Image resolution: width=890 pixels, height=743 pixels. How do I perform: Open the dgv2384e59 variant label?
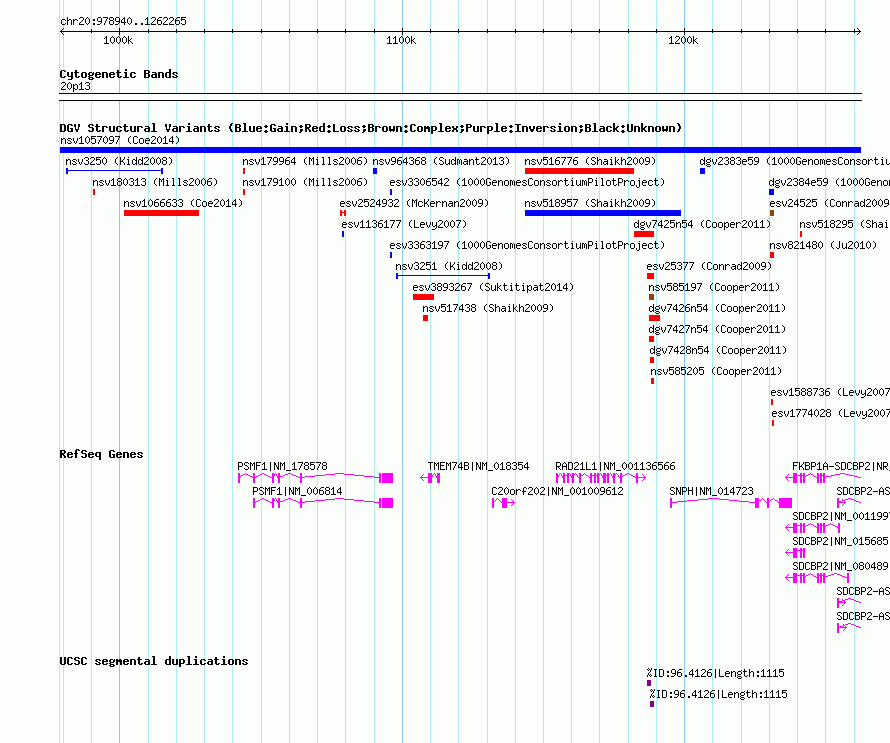[829, 182]
